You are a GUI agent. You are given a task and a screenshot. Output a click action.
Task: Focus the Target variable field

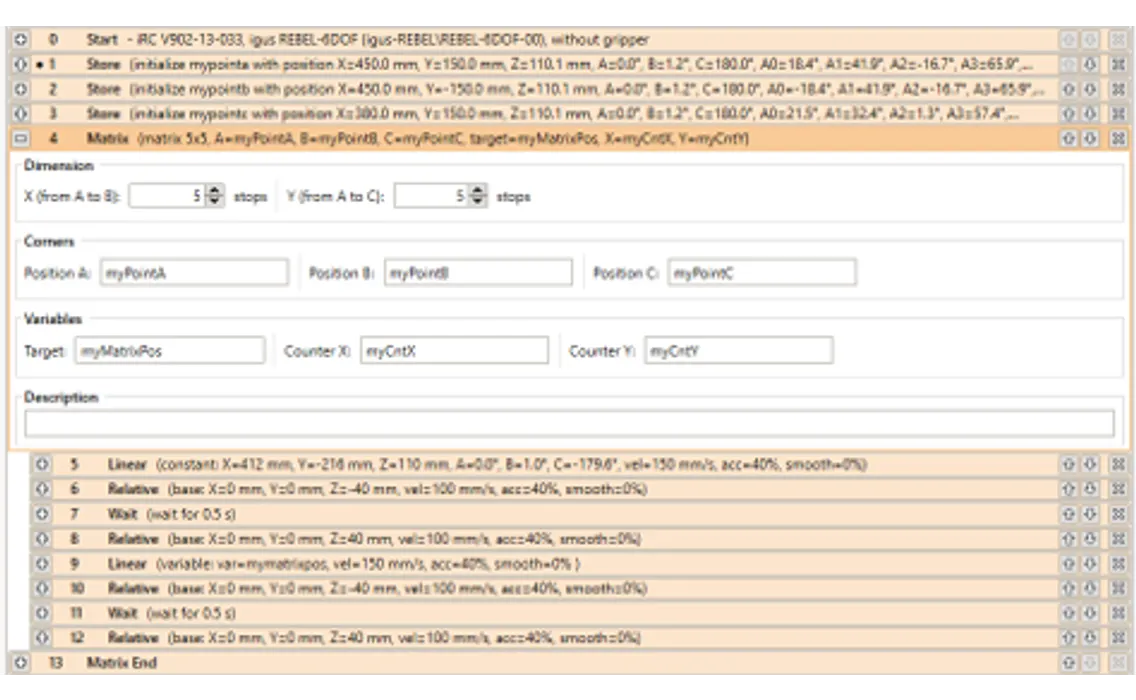[170, 351]
